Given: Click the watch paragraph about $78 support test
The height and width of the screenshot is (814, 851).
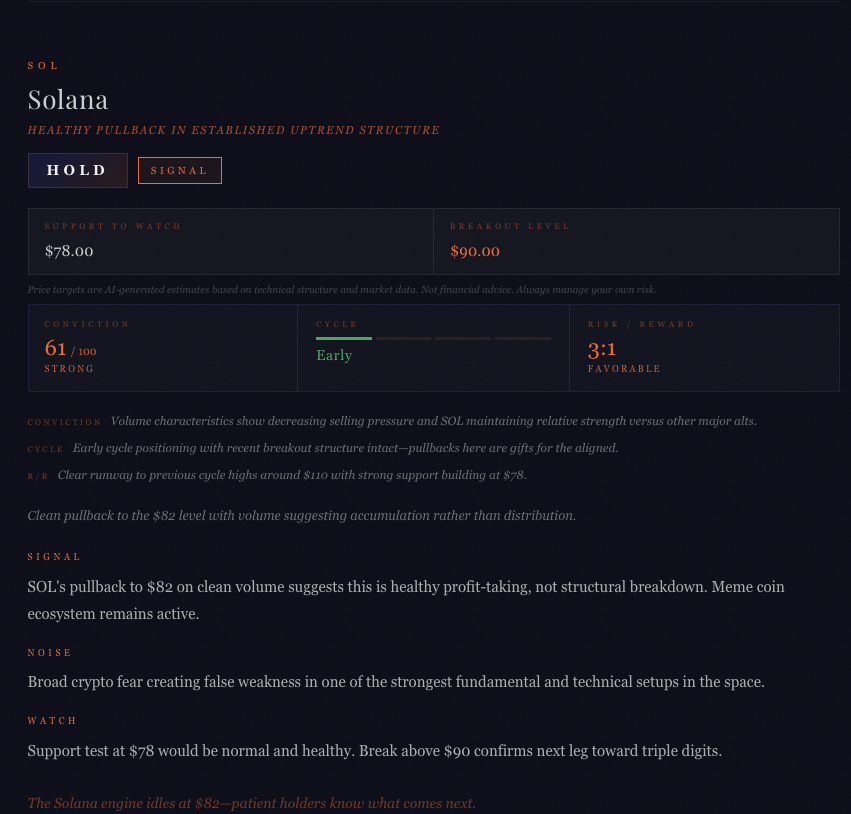Looking at the screenshot, I should (374, 751).
